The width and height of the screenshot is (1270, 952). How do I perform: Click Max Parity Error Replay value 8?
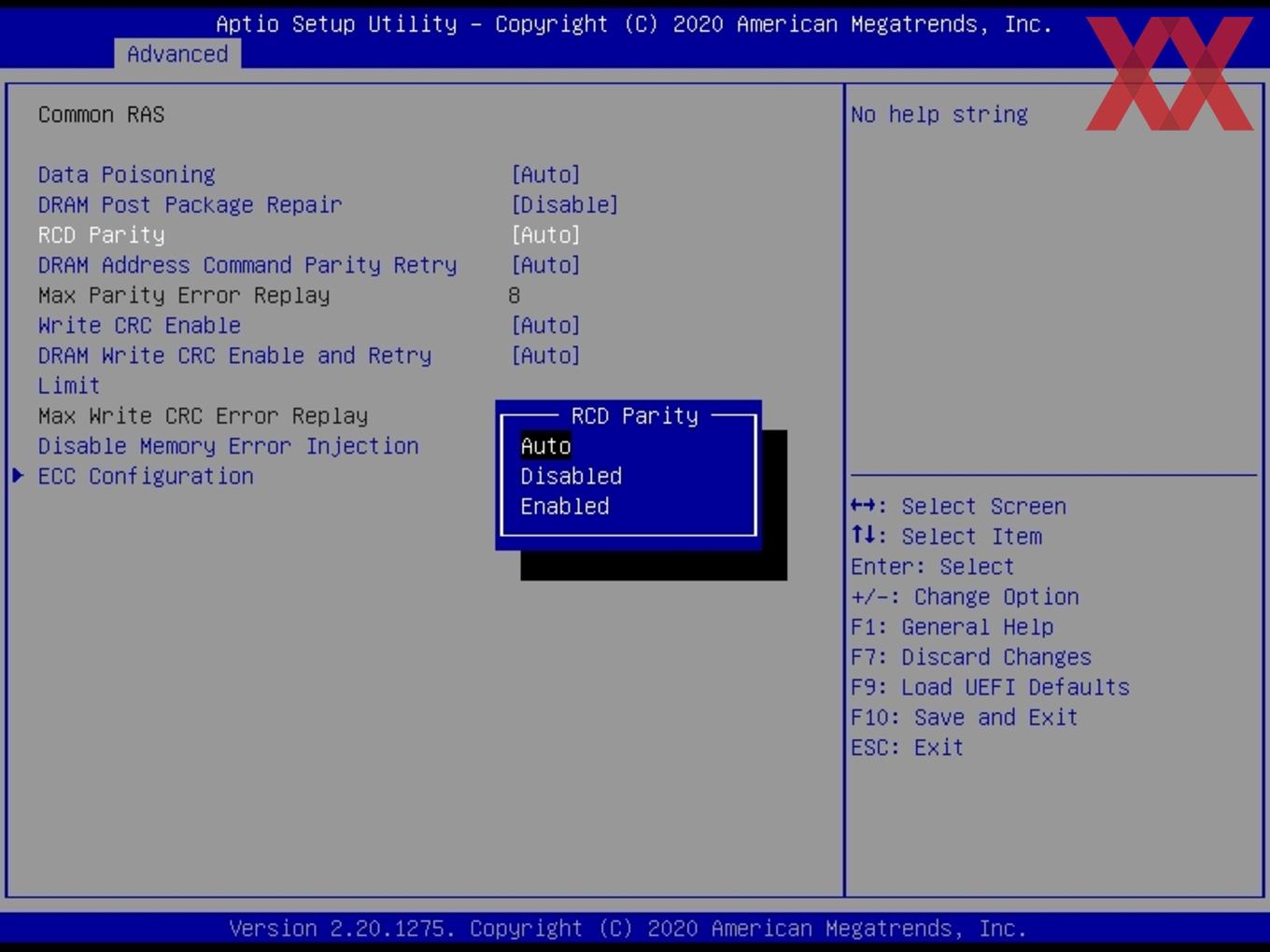coord(514,295)
